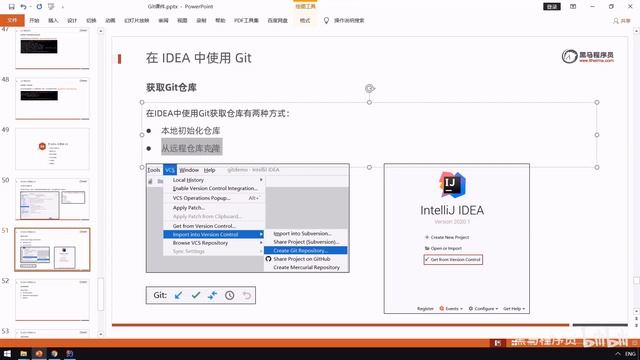Viewport: 640px width, 360px height.
Task: Open the 幻灯片放映 (Slide Show) tab
Action: 137,20
